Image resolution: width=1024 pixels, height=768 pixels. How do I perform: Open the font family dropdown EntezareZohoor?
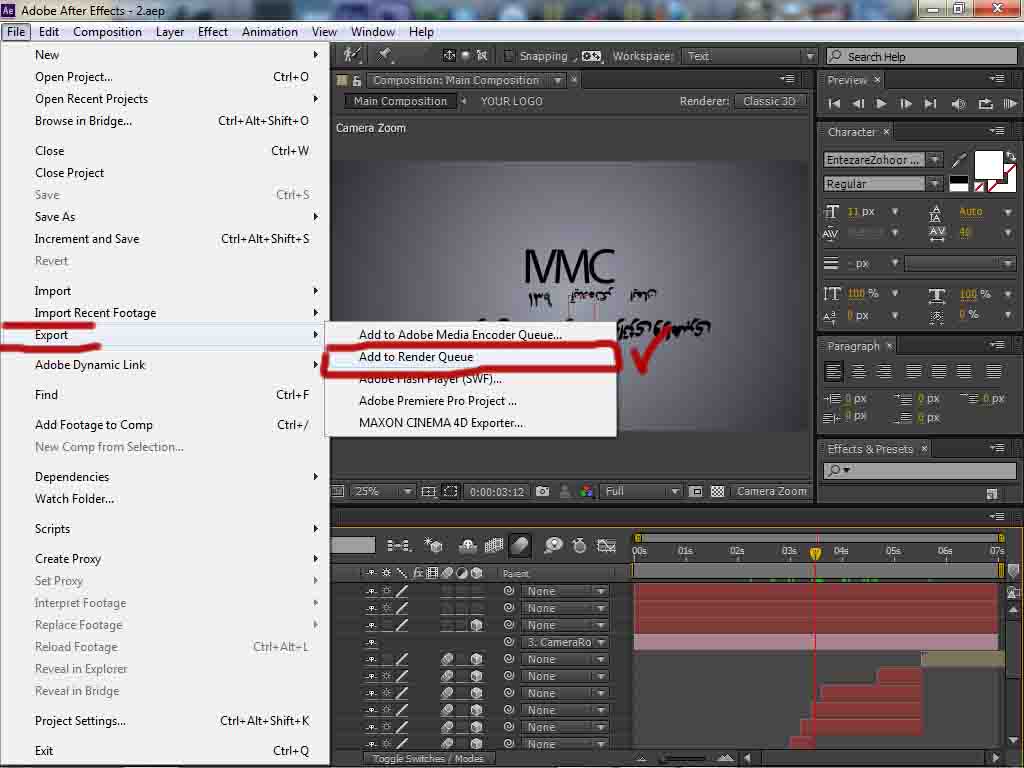tap(935, 160)
